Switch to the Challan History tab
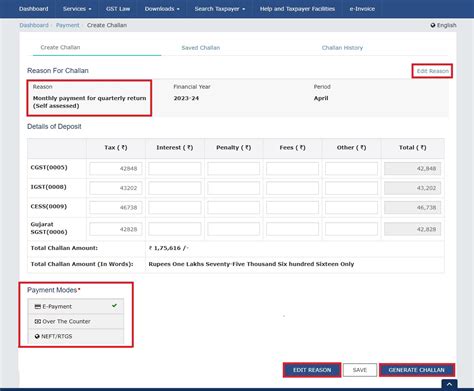474x391 pixels. 342,48
